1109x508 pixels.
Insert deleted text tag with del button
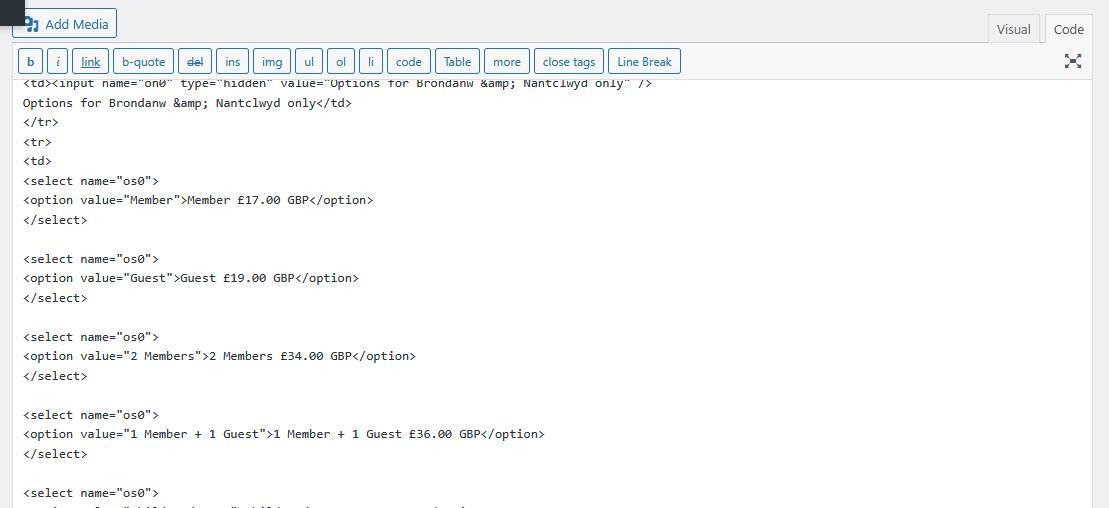[x=194, y=62]
